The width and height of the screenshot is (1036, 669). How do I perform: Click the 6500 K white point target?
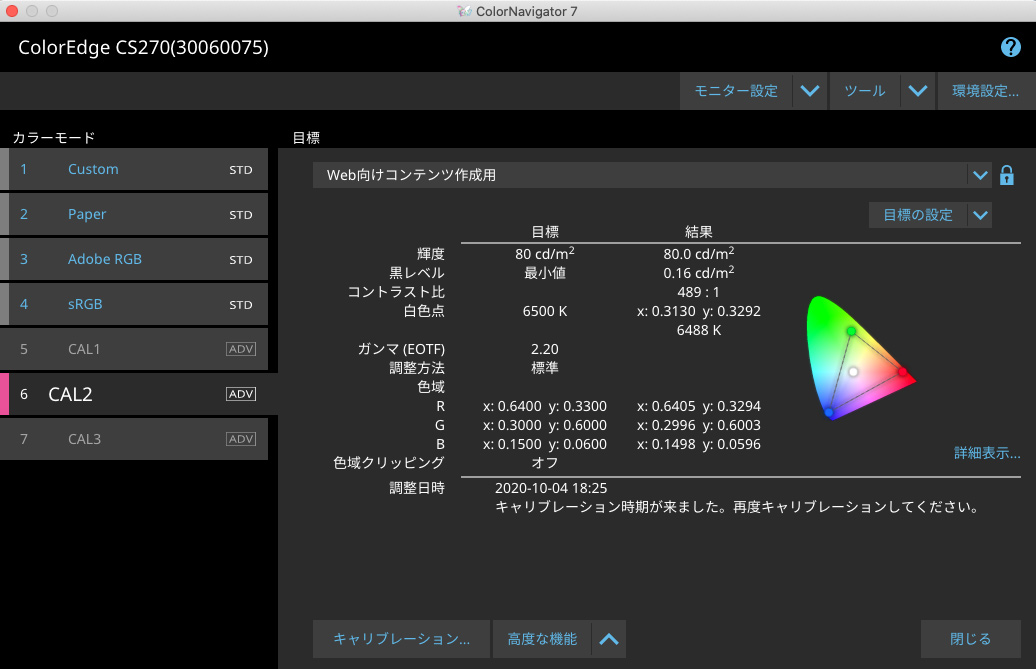tap(545, 311)
